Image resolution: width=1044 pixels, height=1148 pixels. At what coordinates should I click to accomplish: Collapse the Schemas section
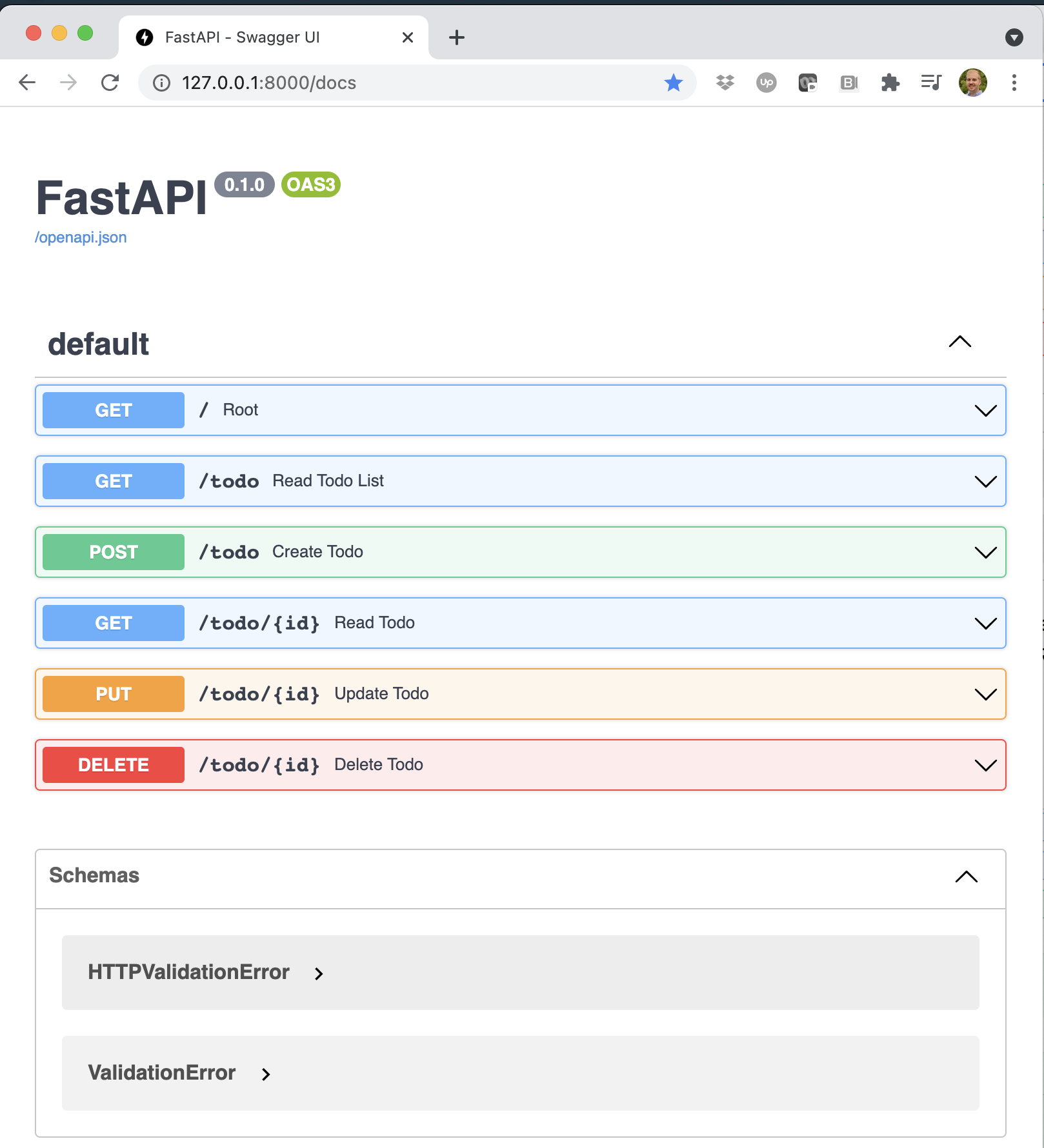pyautogui.click(x=966, y=877)
